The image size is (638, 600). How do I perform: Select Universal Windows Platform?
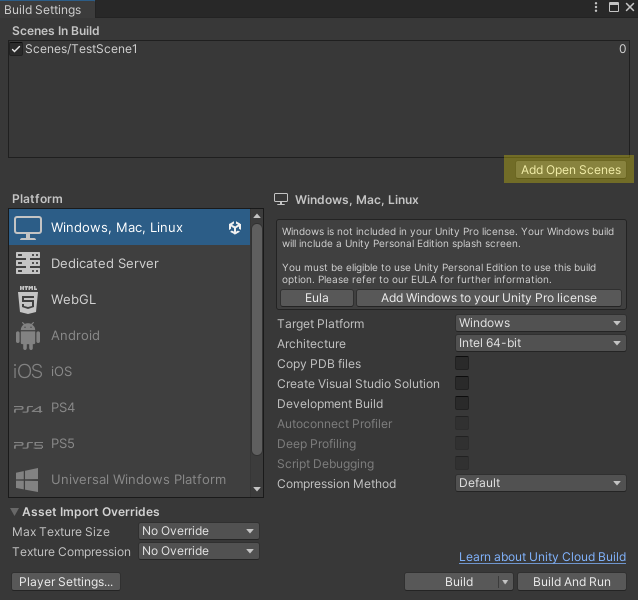click(129, 479)
